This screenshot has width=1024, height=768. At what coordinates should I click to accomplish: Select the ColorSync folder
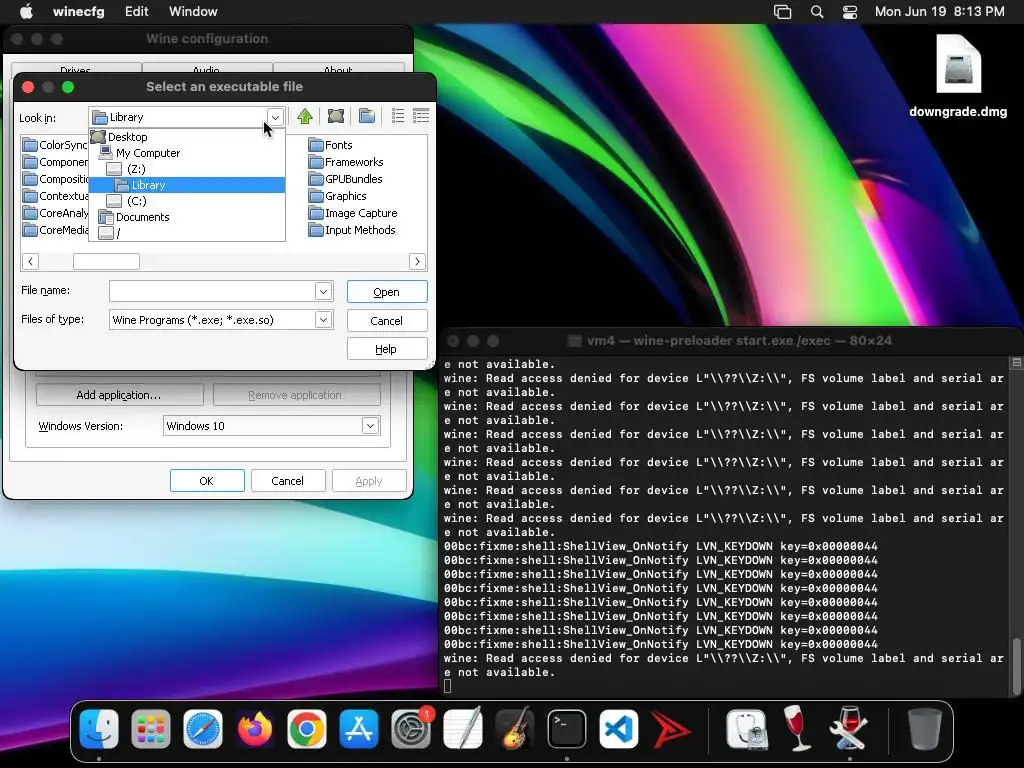pos(55,145)
